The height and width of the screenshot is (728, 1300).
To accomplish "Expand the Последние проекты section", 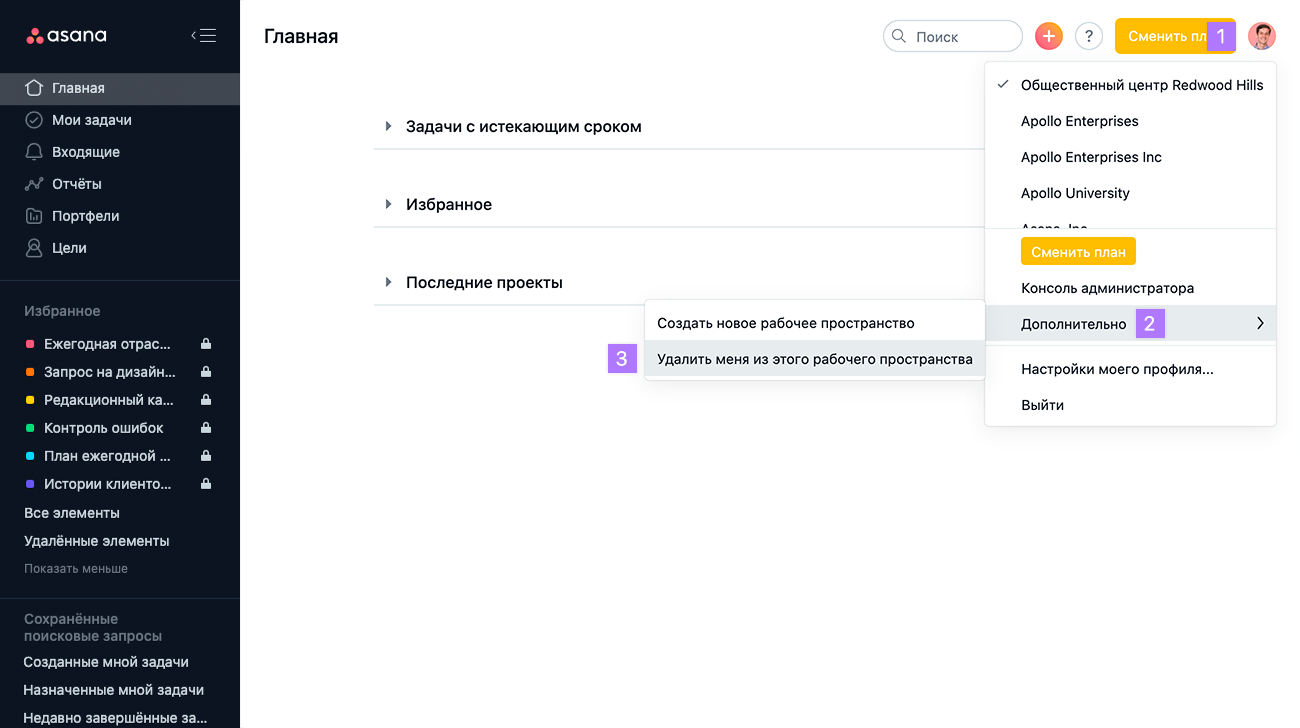I will click(x=388, y=282).
